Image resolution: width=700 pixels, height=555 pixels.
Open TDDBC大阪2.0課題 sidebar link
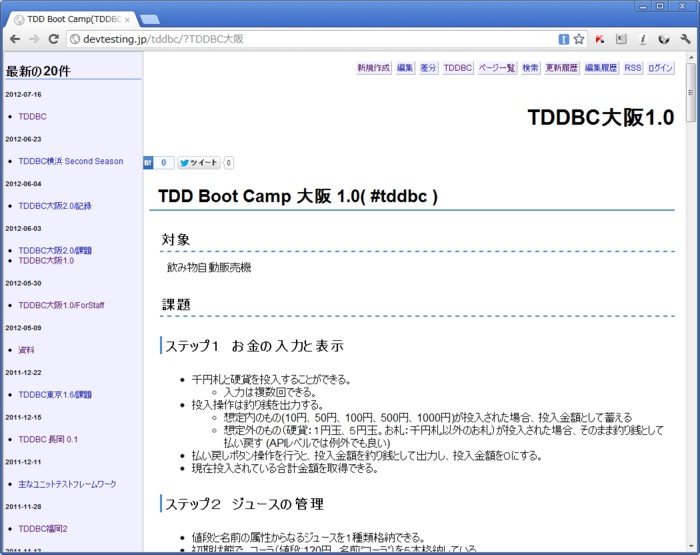(55, 250)
